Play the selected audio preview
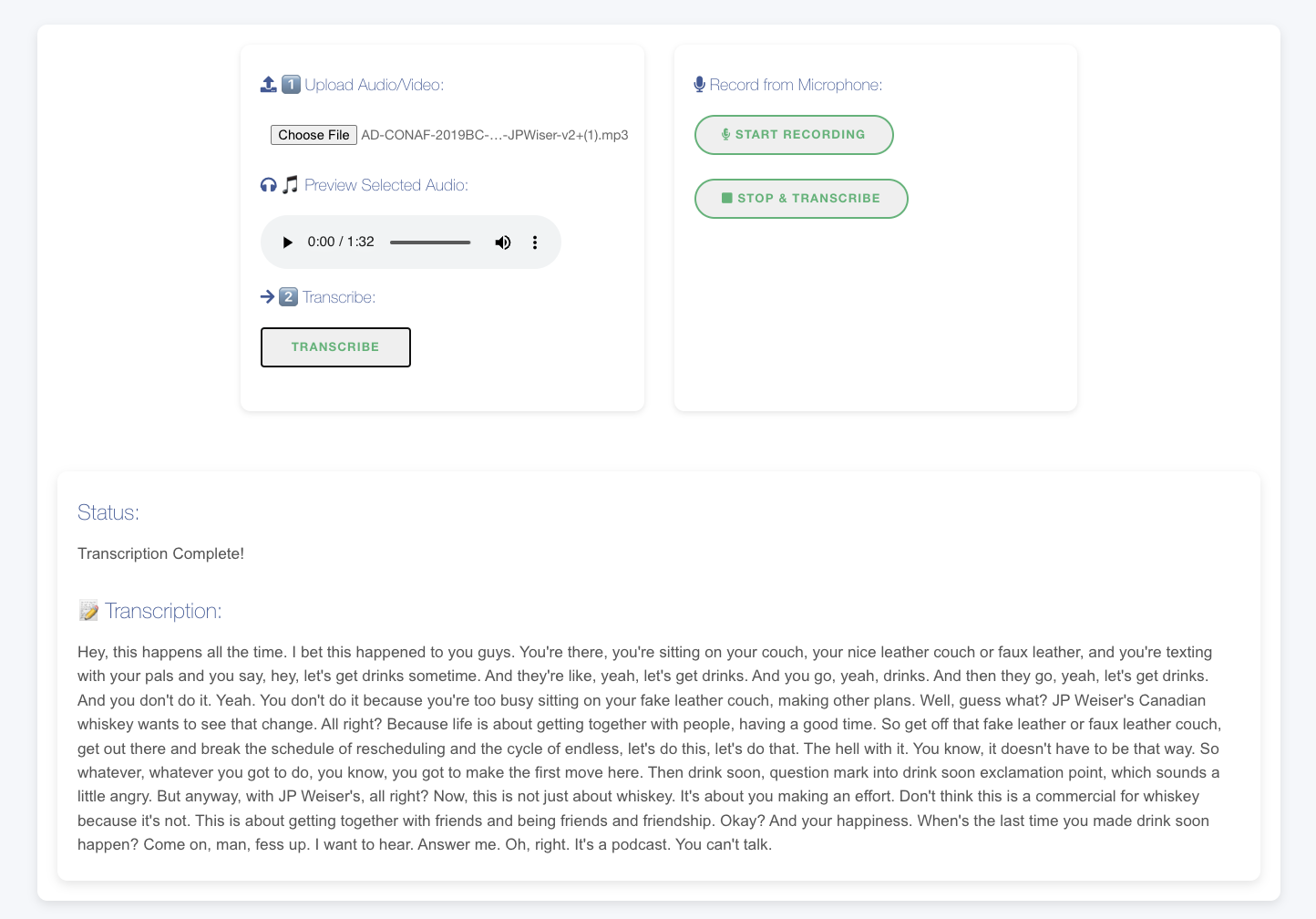 click(x=287, y=243)
